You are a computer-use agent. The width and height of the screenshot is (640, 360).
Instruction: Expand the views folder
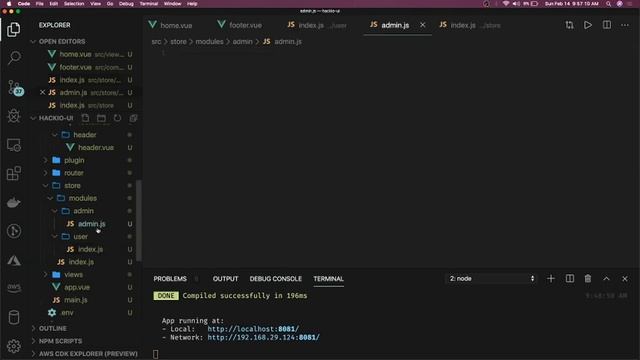point(45,275)
